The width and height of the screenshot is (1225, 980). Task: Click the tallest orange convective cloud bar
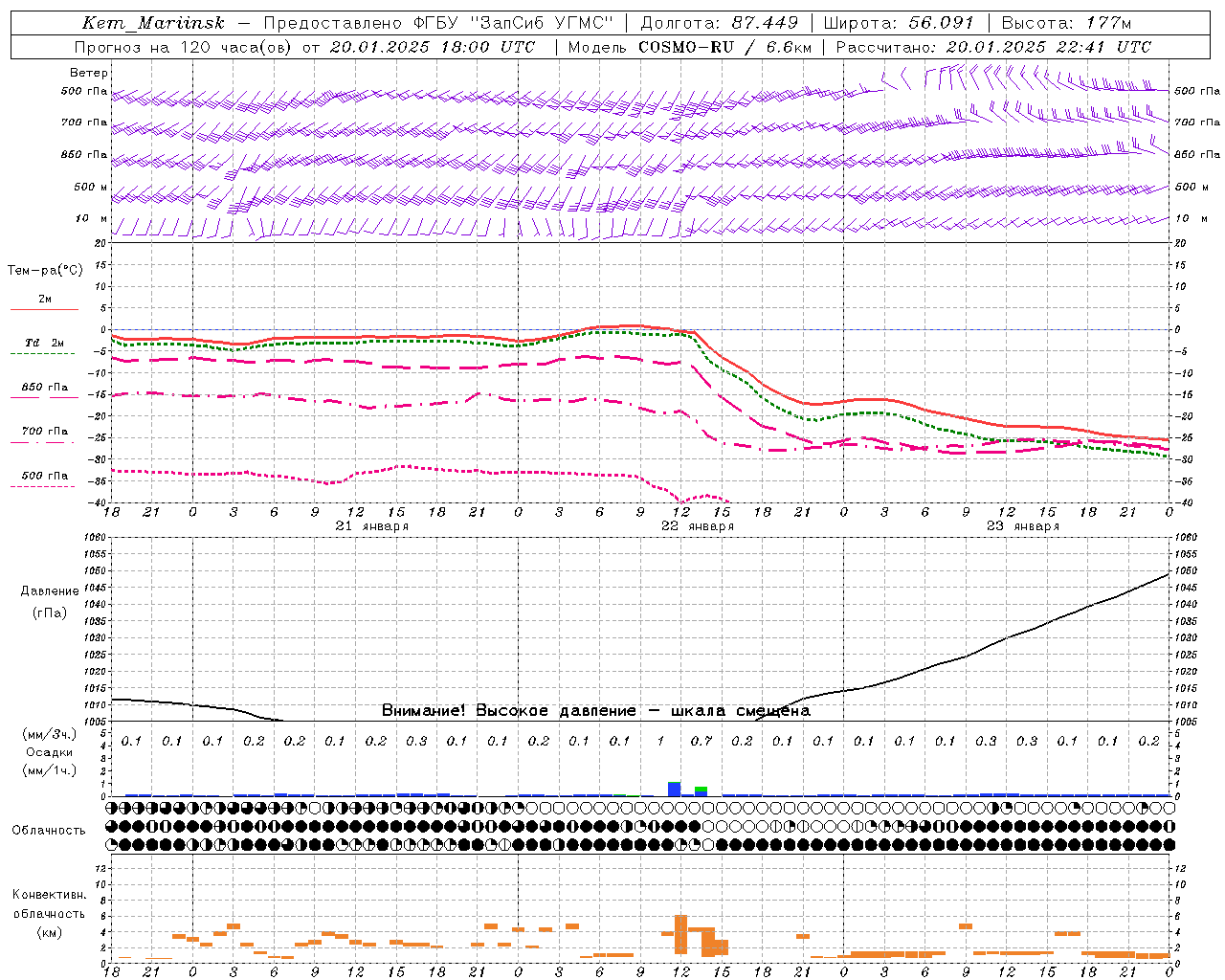(x=680, y=934)
